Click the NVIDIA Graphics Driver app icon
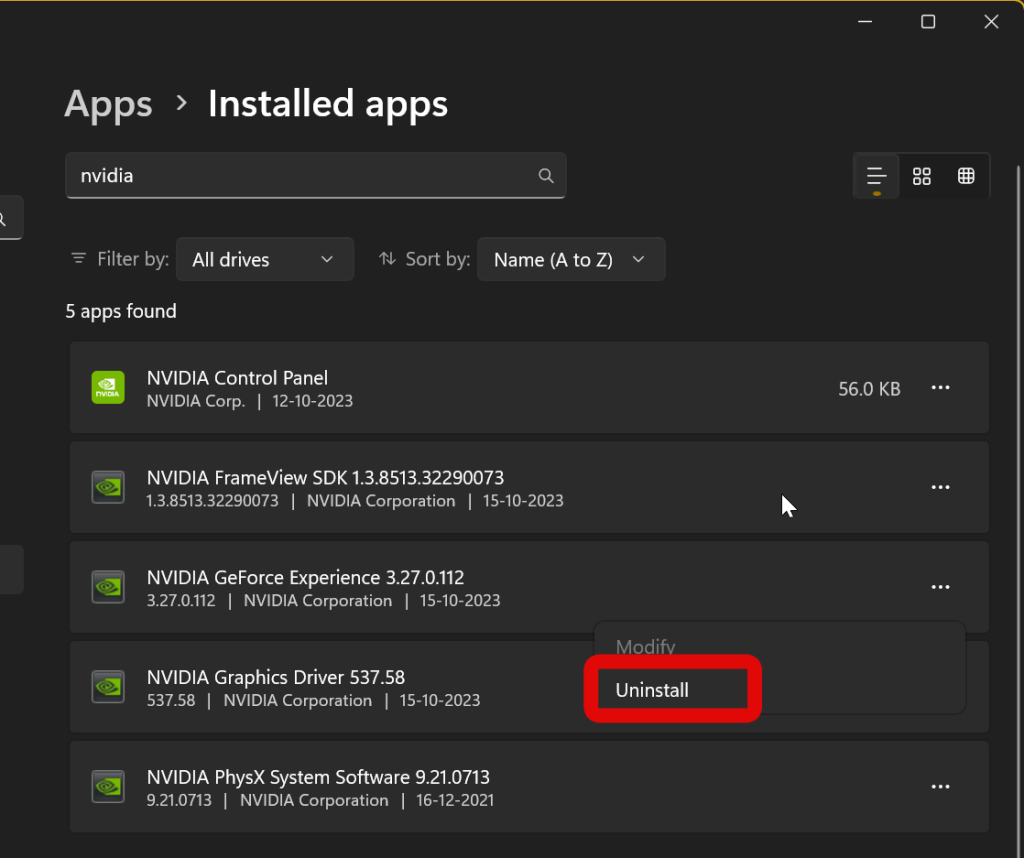The width and height of the screenshot is (1024, 858). click(108, 688)
